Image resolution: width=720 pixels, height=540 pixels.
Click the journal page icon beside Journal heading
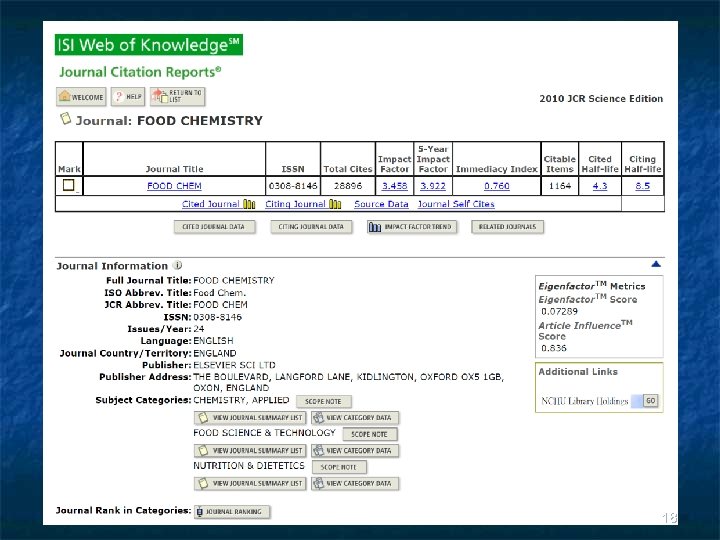66,119
